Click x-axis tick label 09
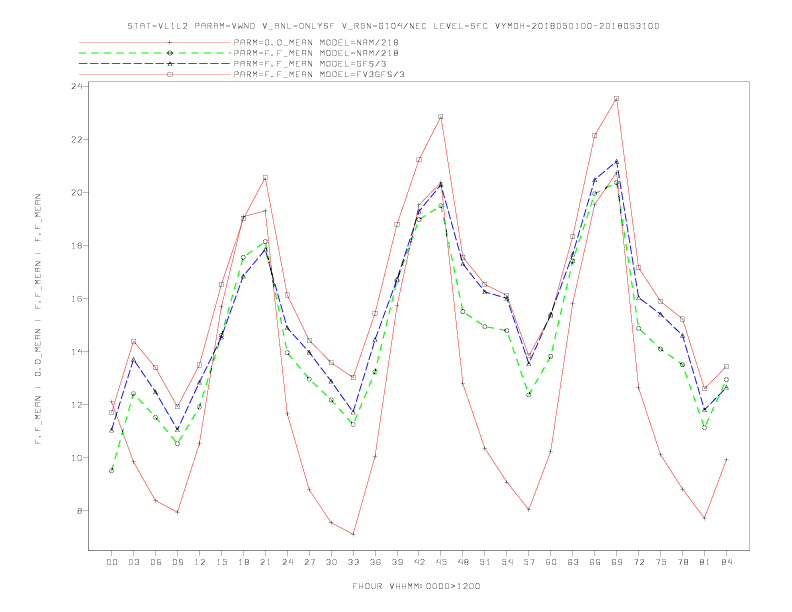The height and width of the screenshot is (612, 792). pyautogui.click(x=177, y=562)
